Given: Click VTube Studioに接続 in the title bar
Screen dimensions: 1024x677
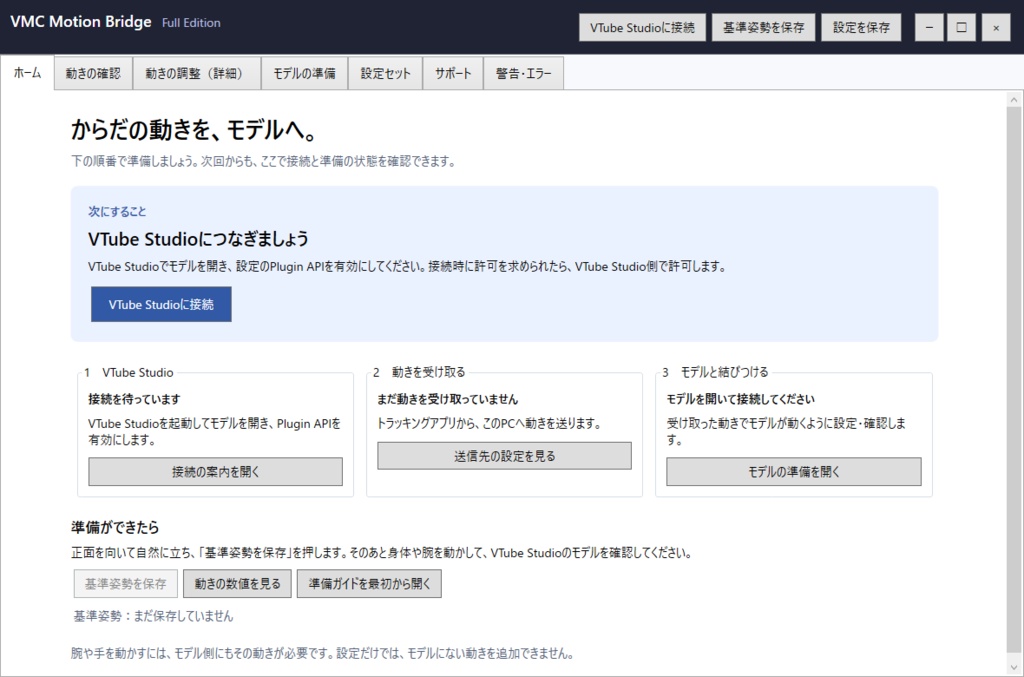Looking at the screenshot, I should point(642,27).
